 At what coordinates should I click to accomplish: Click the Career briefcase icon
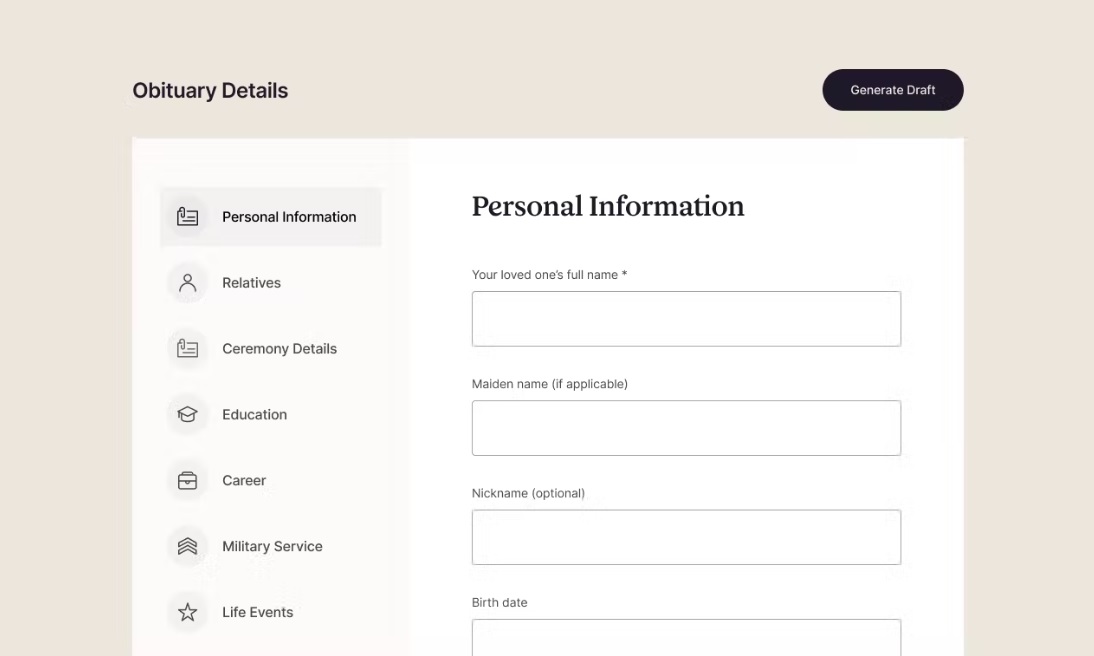click(x=187, y=481)
